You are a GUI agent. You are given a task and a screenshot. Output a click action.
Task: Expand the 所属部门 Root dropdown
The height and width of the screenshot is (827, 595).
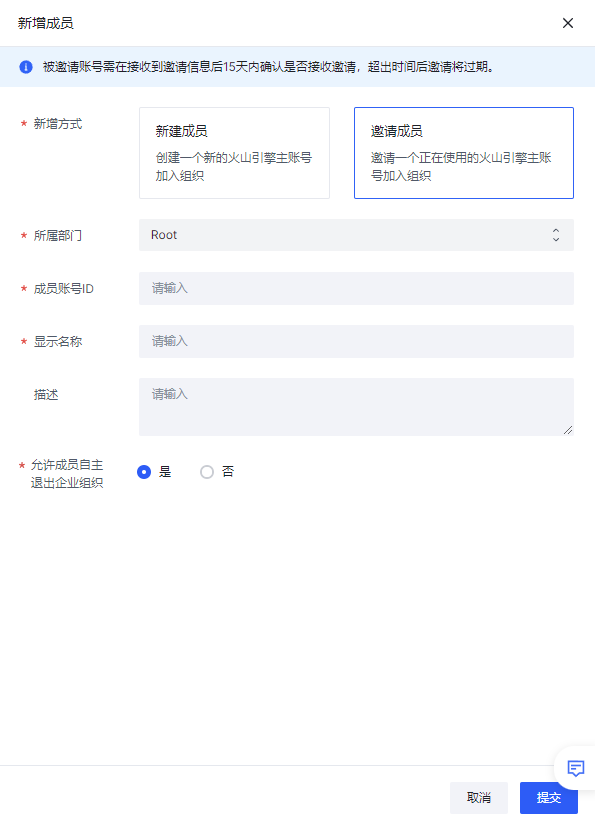tap(356, 235)
